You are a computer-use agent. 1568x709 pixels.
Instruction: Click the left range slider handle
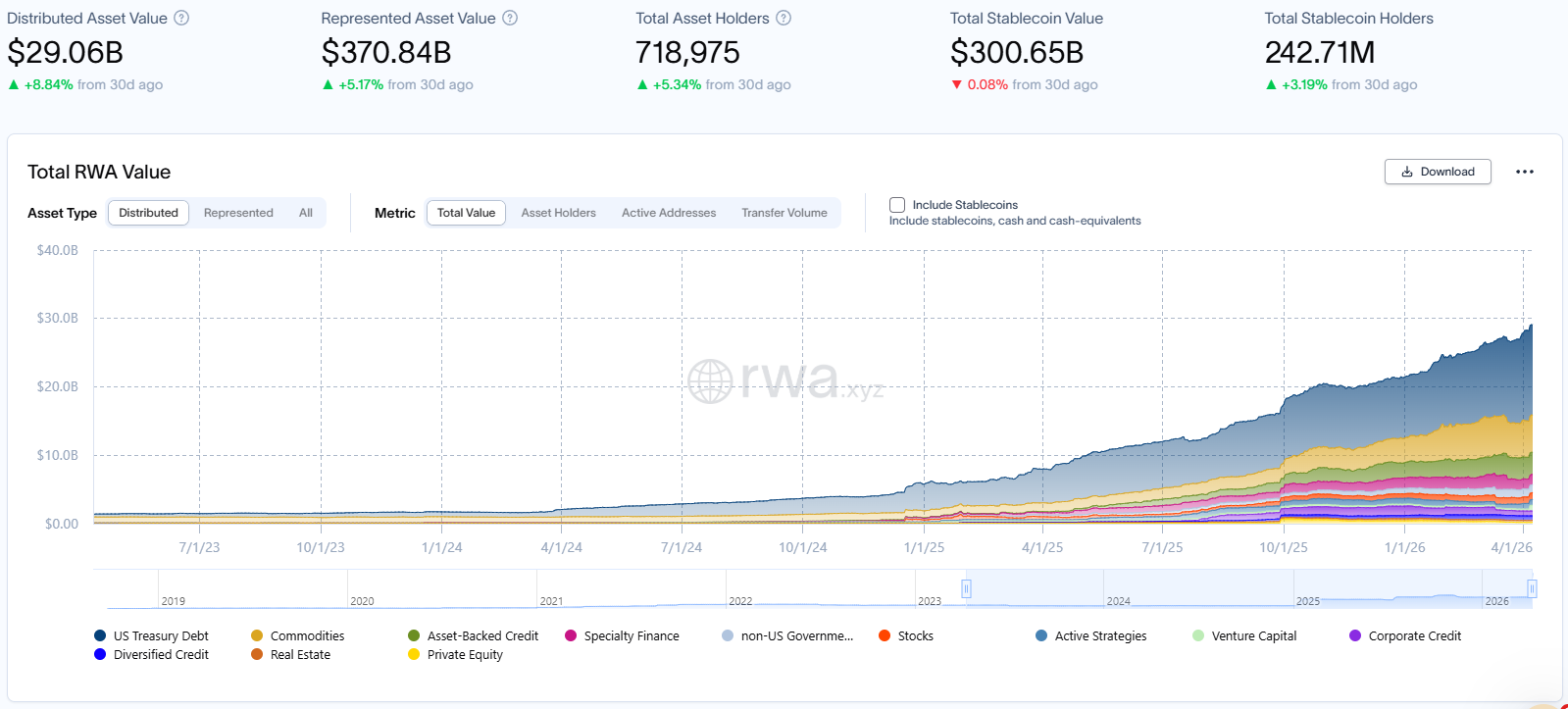tap(966, 588)
